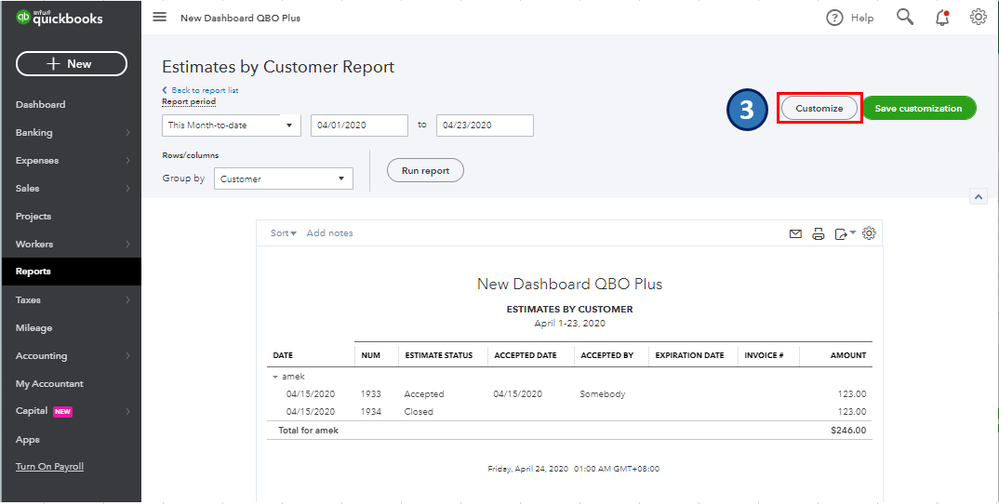The height and width of the screenshot is (504, 999).
Task: Open the Report period dropdown
Action: (x=231, y=125)
